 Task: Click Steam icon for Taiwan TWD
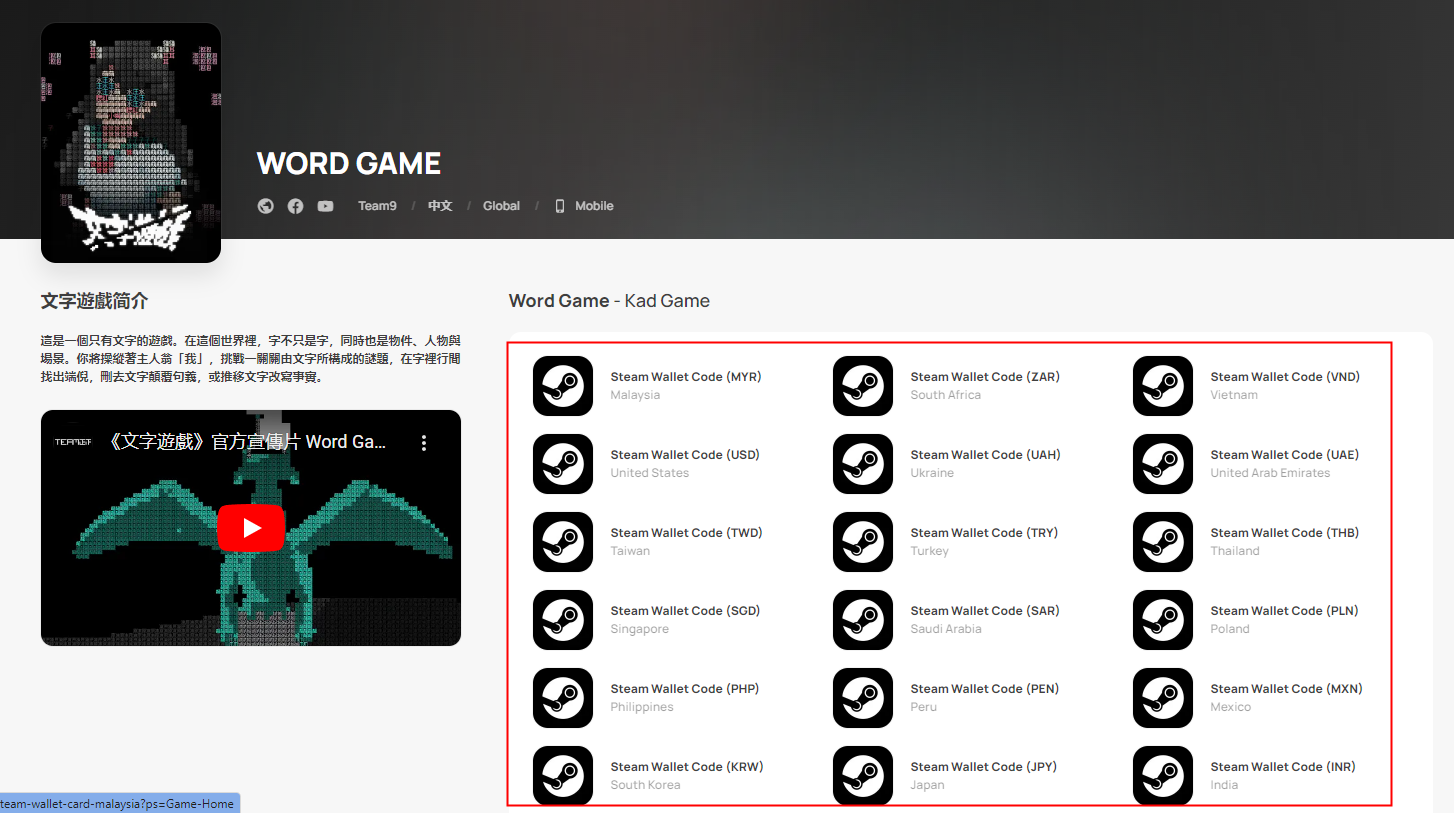563,542
